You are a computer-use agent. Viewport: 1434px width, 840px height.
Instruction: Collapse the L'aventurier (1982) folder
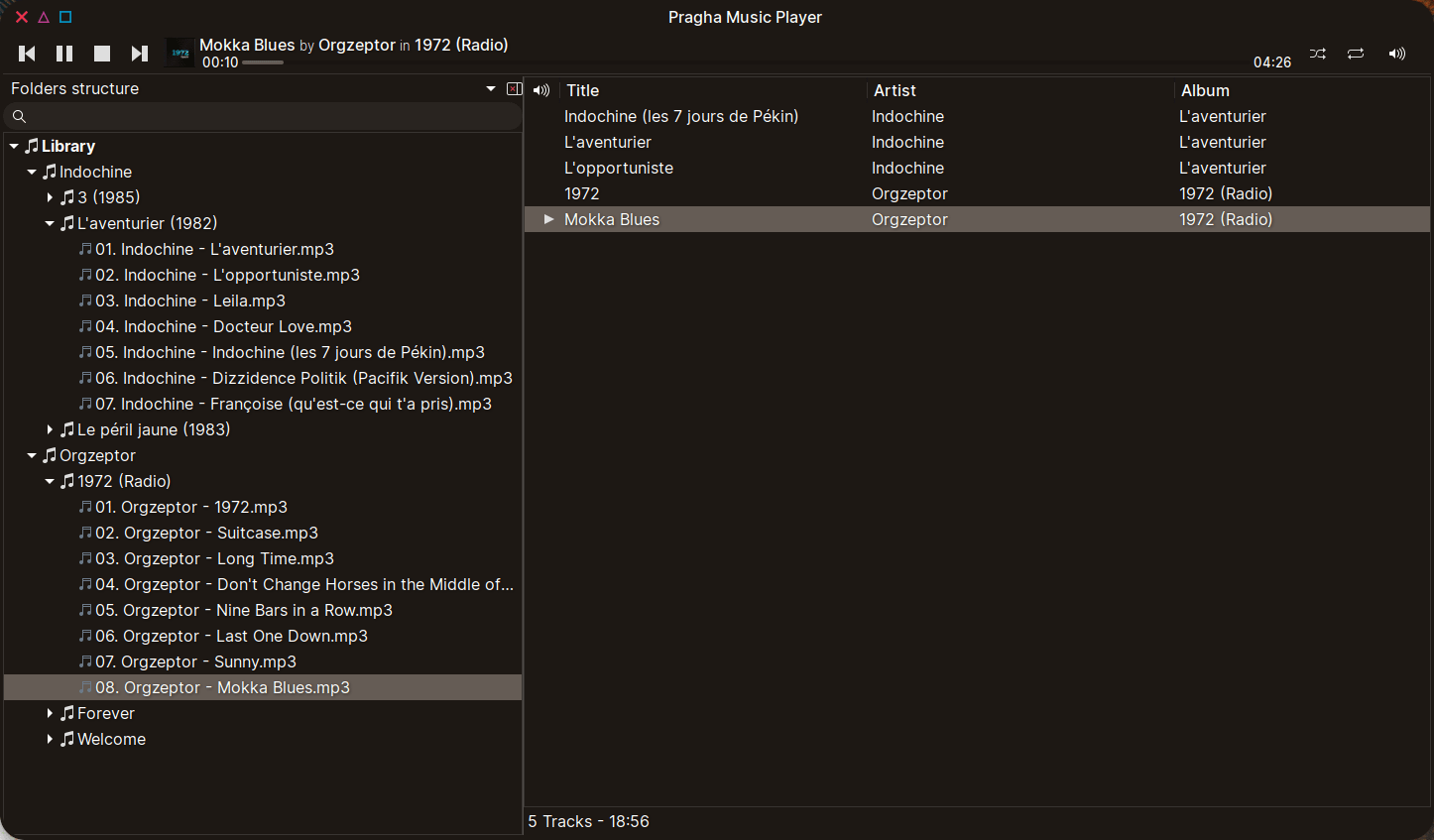coord(50,224)
